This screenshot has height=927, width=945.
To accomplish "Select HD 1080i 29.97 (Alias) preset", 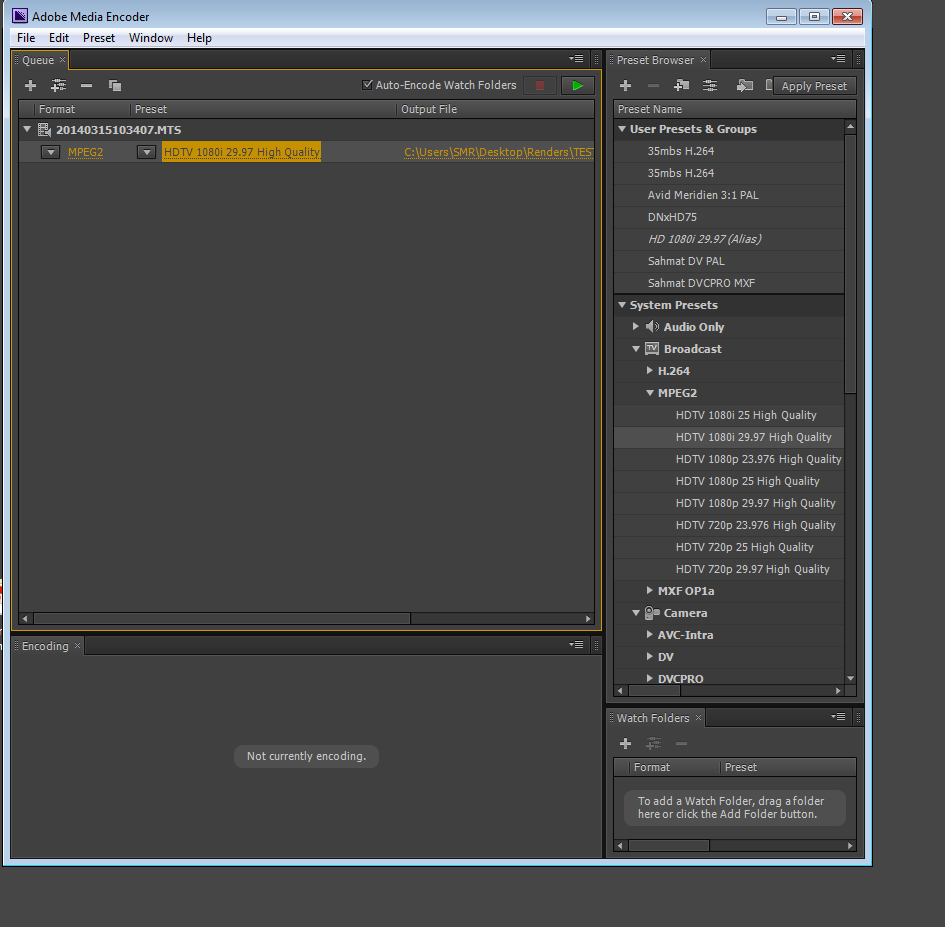I will point(729,239).
